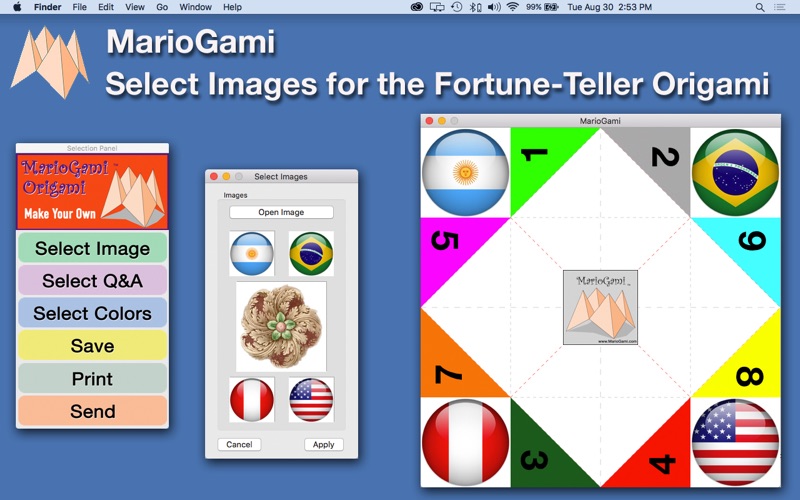This screenshot has height=500, width=800.
Task: Select Peru flag thumbnail in Select Images
Action: [252, 399]
